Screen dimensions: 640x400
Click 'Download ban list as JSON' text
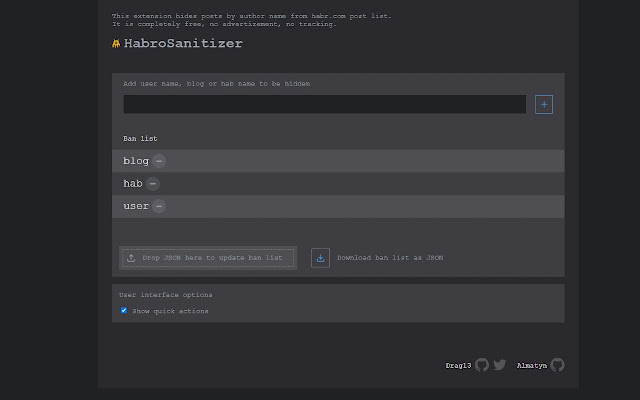[x=390, y=258]
